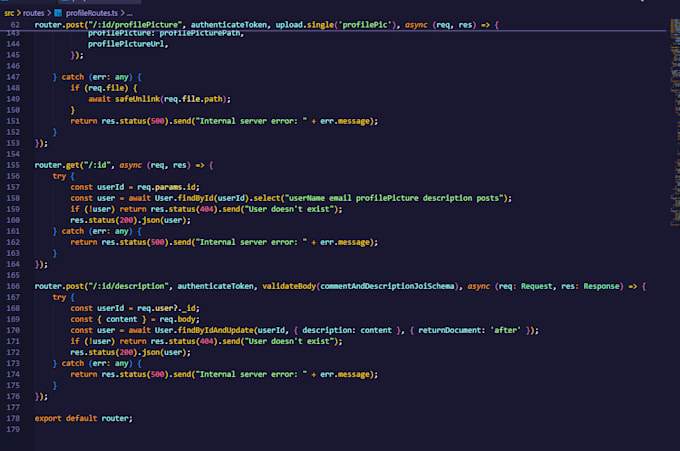
Task: Click the string "User doesn't exist" on line 159
Action: pos(290,209)
